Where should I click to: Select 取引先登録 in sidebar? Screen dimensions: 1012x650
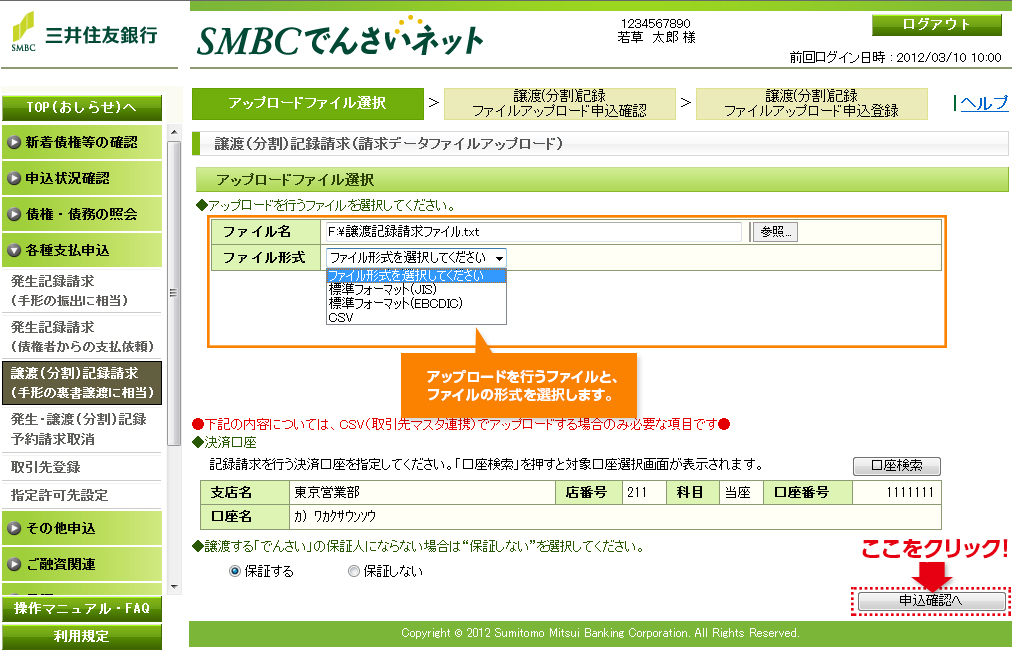(x=82, y=467)
